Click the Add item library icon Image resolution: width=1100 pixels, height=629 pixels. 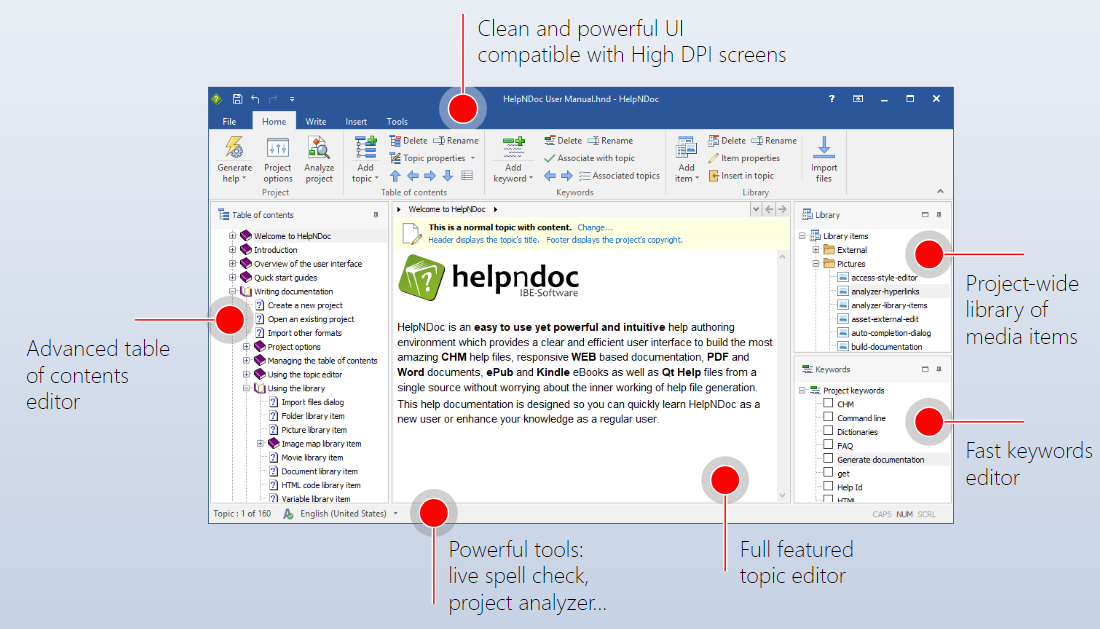pyautogui.click(x=686, y=149)
